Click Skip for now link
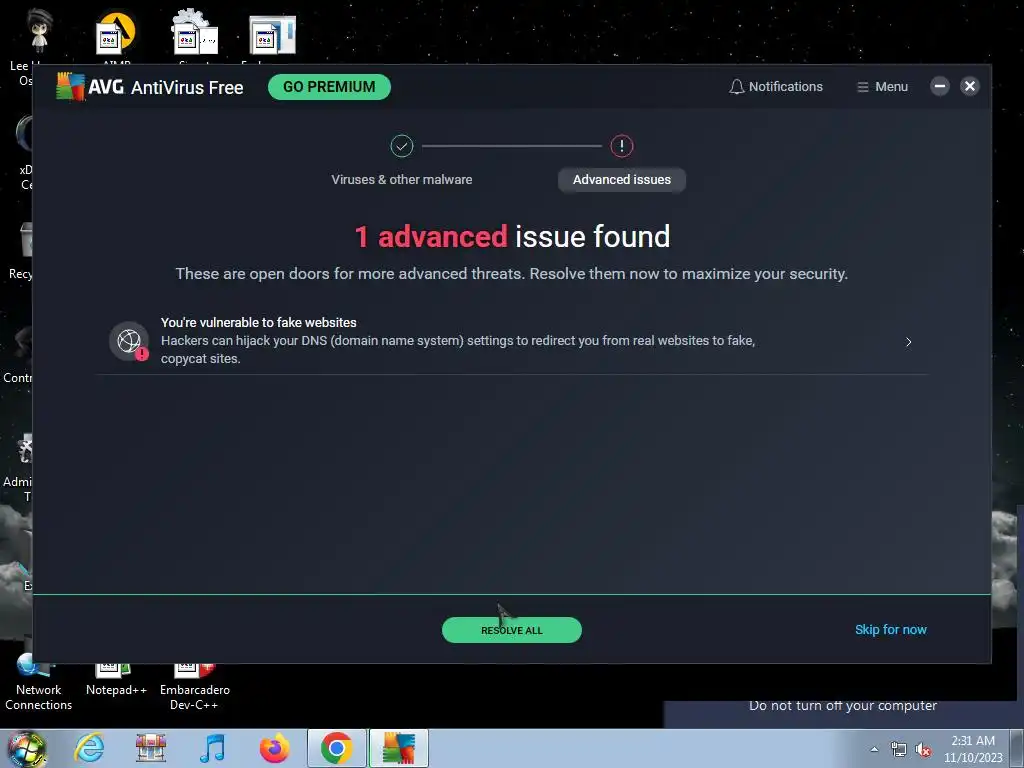 pos(891,630)
